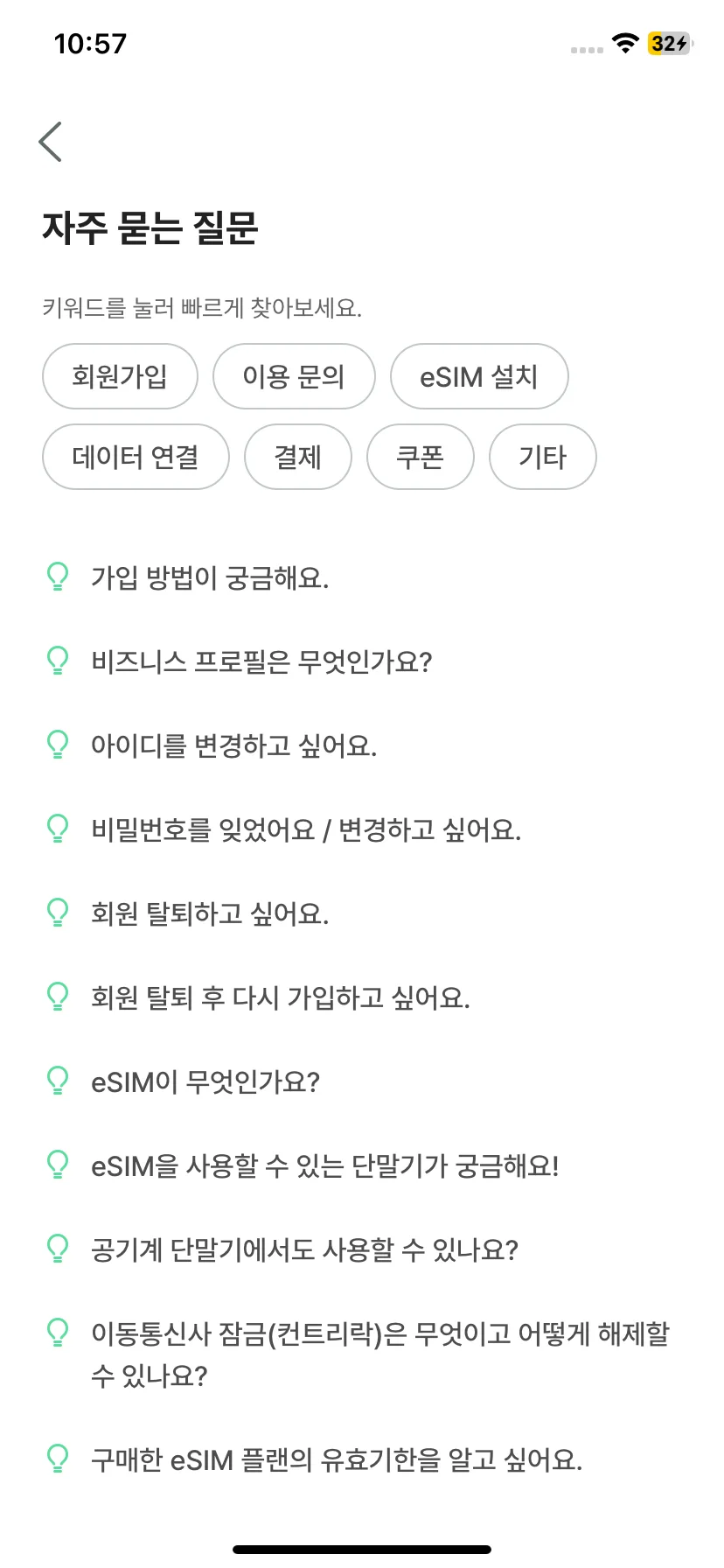724x1568 pixels.
Task: Click lightbulb icon next to eSIM이 무엇인가요
Action: tap(57, 1081)
